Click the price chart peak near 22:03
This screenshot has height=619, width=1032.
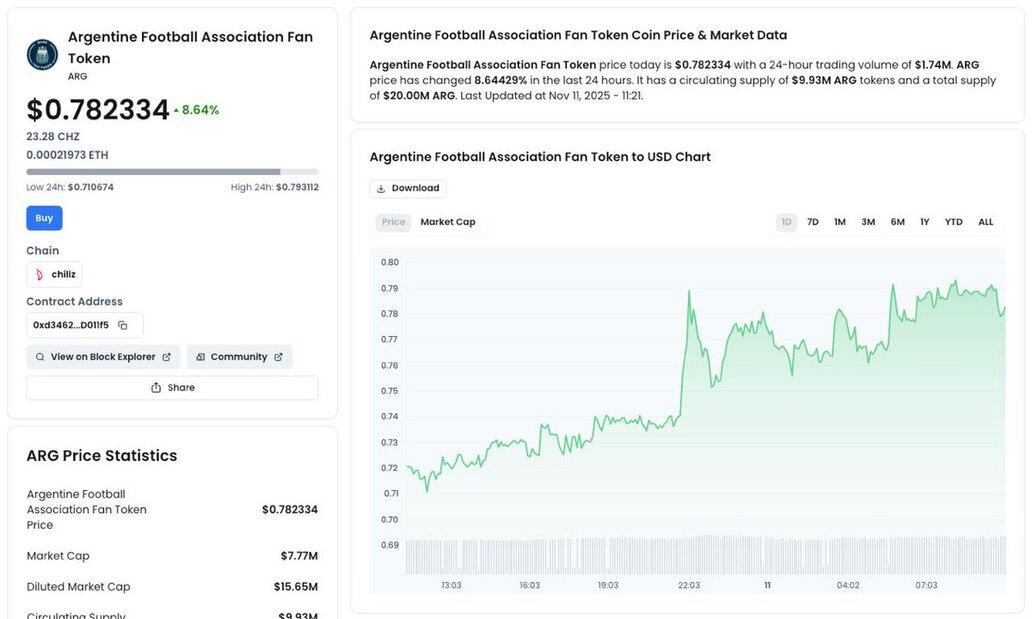[689, 292]
